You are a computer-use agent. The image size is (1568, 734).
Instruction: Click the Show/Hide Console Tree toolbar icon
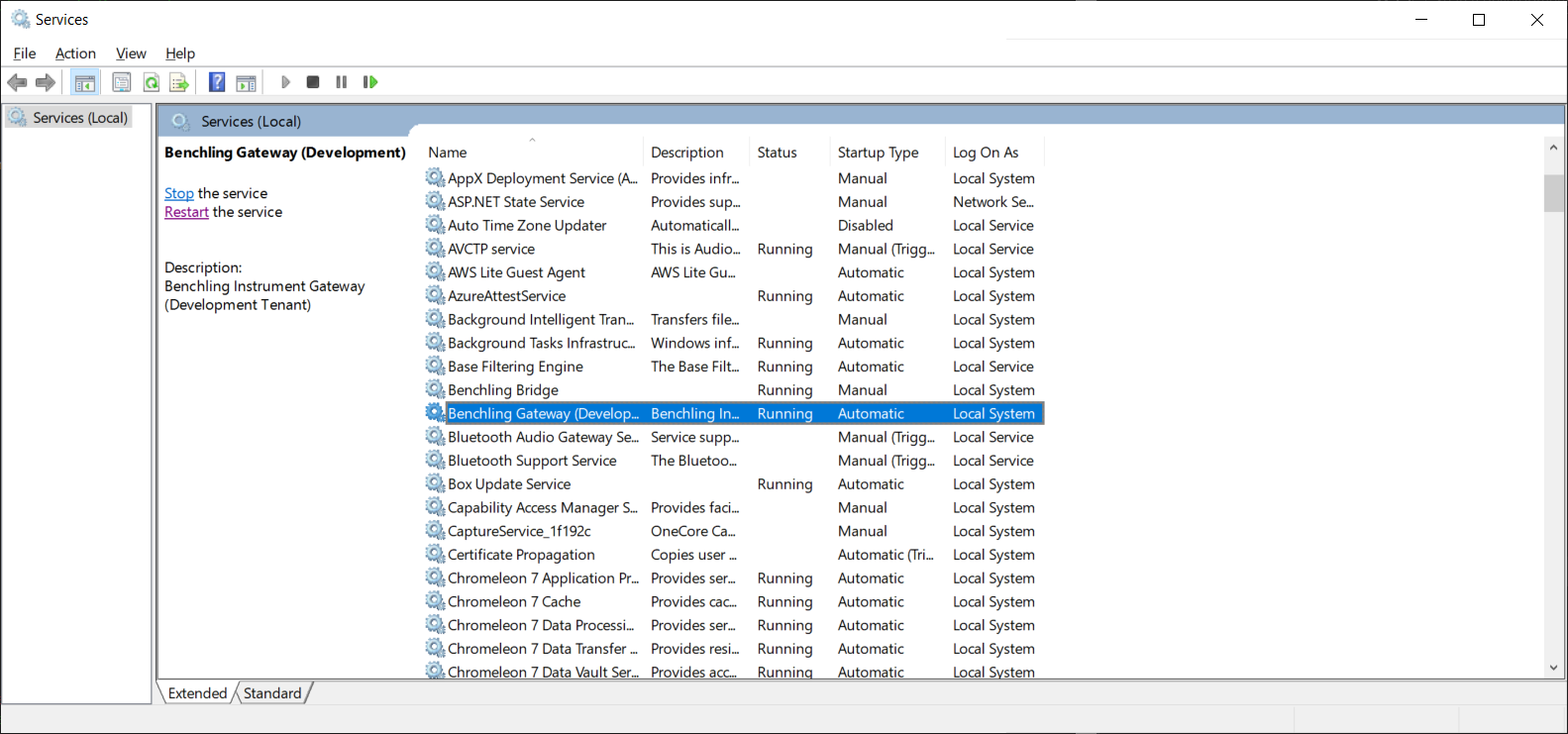85,82
